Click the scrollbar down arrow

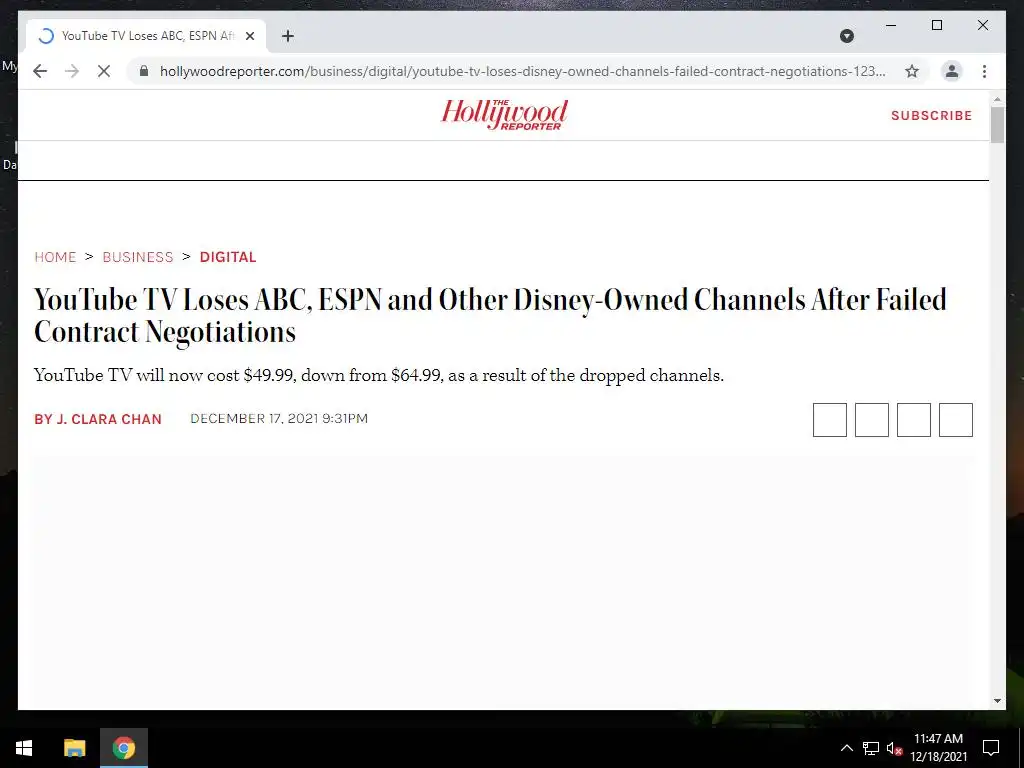click(x=997, y=701)
